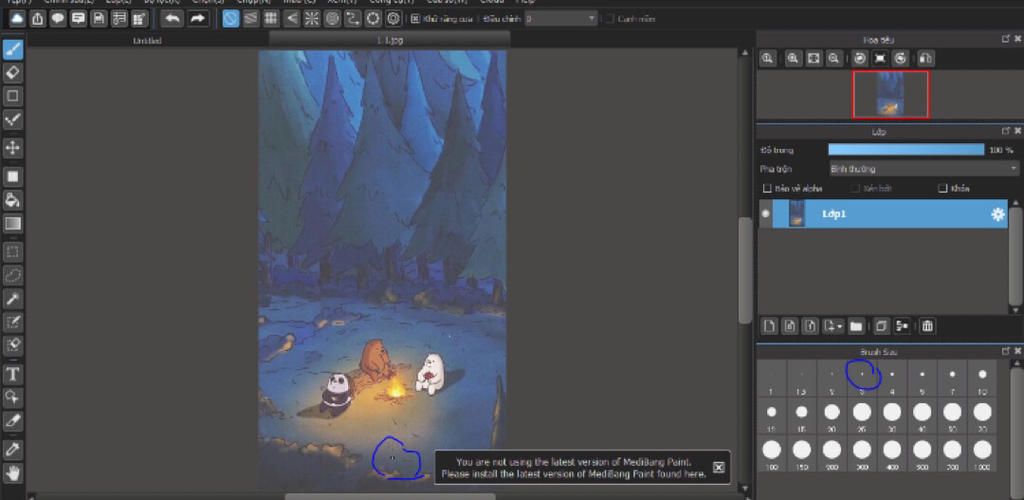Enable the parallel lines snap guide
This screenshot has height=500, width=1024.
pyautogui.click(x=251, y=19)
